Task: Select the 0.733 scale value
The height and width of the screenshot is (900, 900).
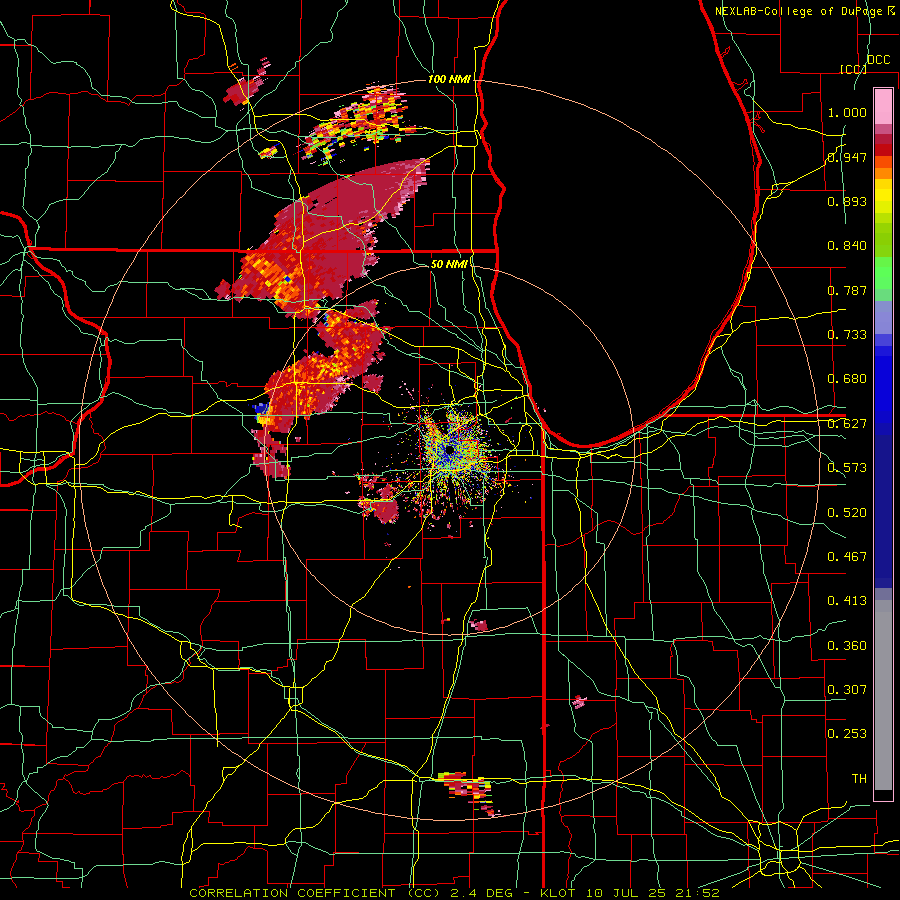Action: point(847,334)
